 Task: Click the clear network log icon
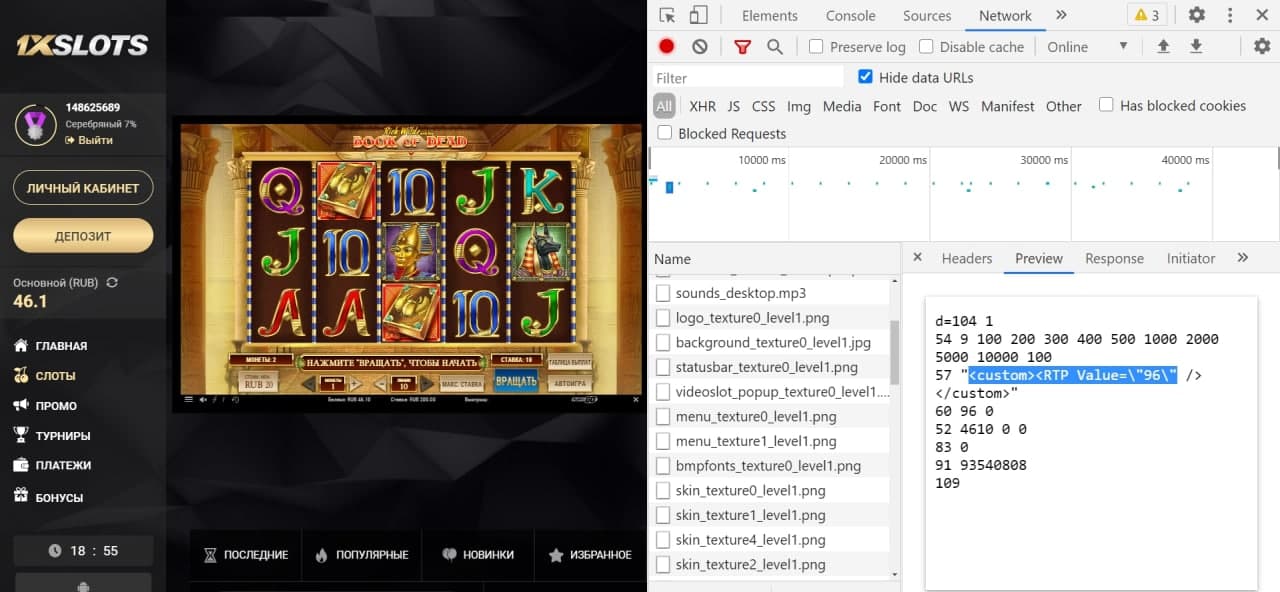pos(700,46)
